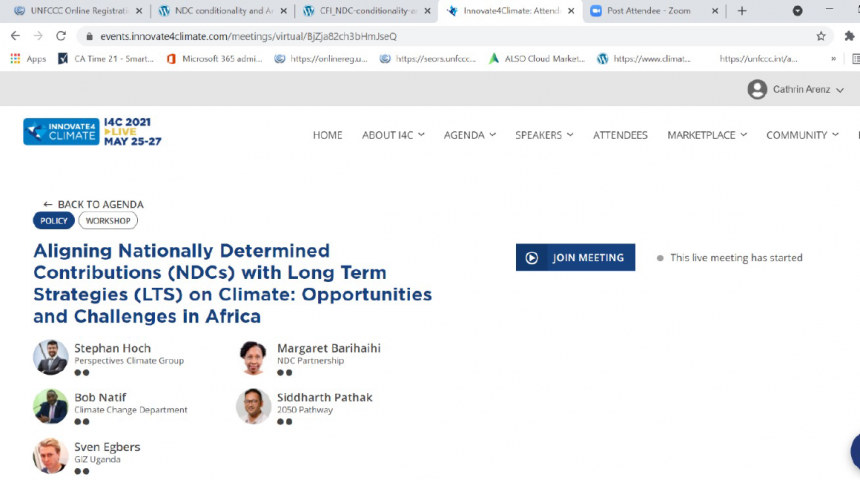Open the Microsoft 365 admin bookmark
The image size is (860, 480).
214,59
